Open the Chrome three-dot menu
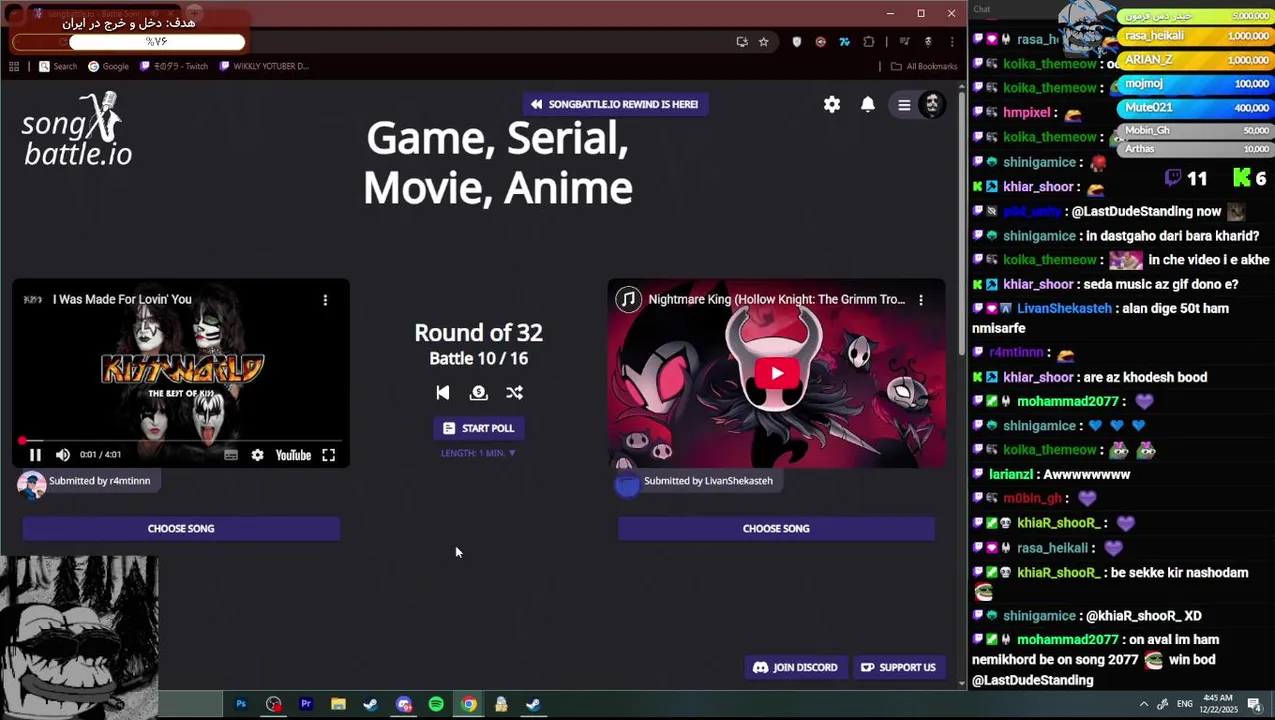 [x=951, y=42]
